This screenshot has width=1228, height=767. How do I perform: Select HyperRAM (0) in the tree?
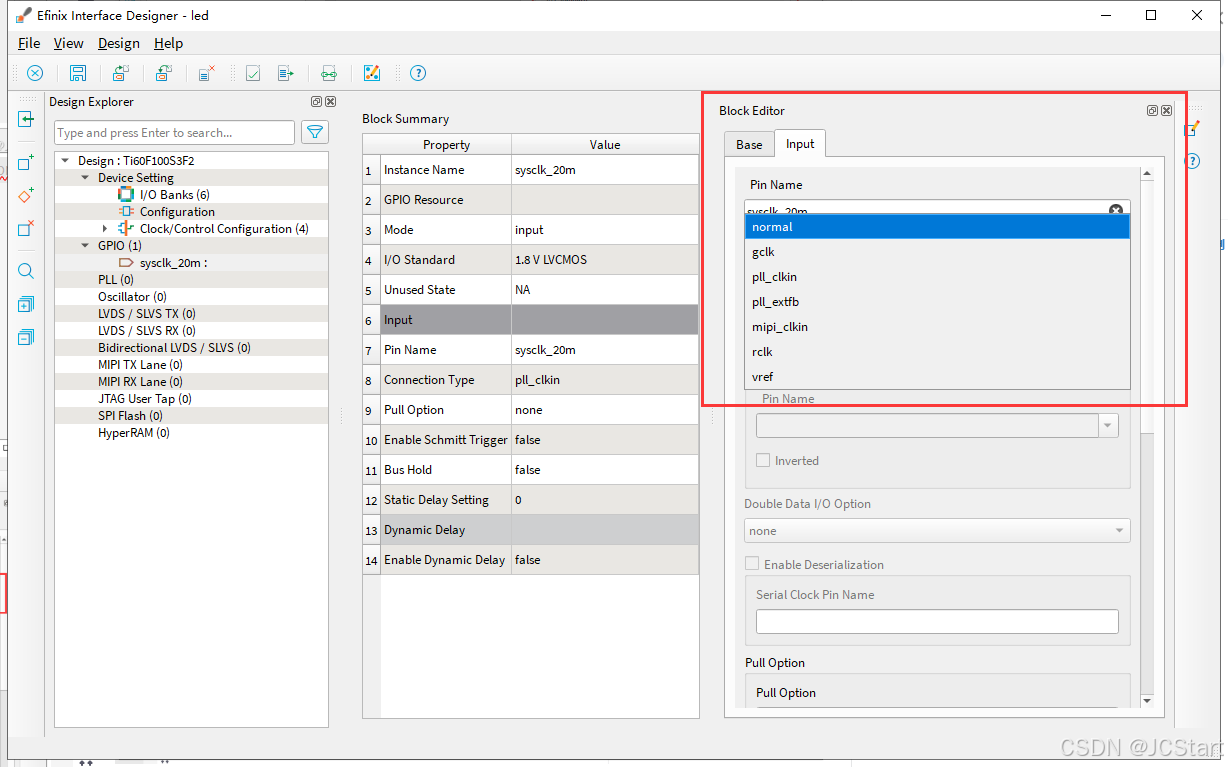coord(134,433)
